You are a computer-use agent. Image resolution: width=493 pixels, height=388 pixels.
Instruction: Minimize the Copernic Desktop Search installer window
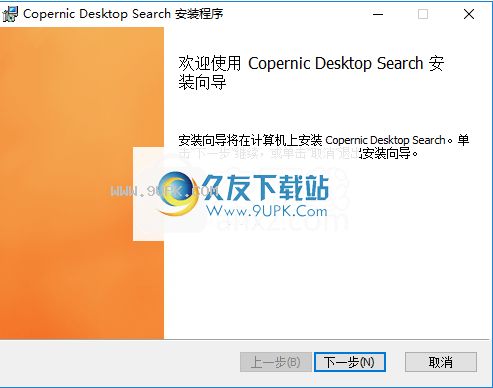coord(378,14)
